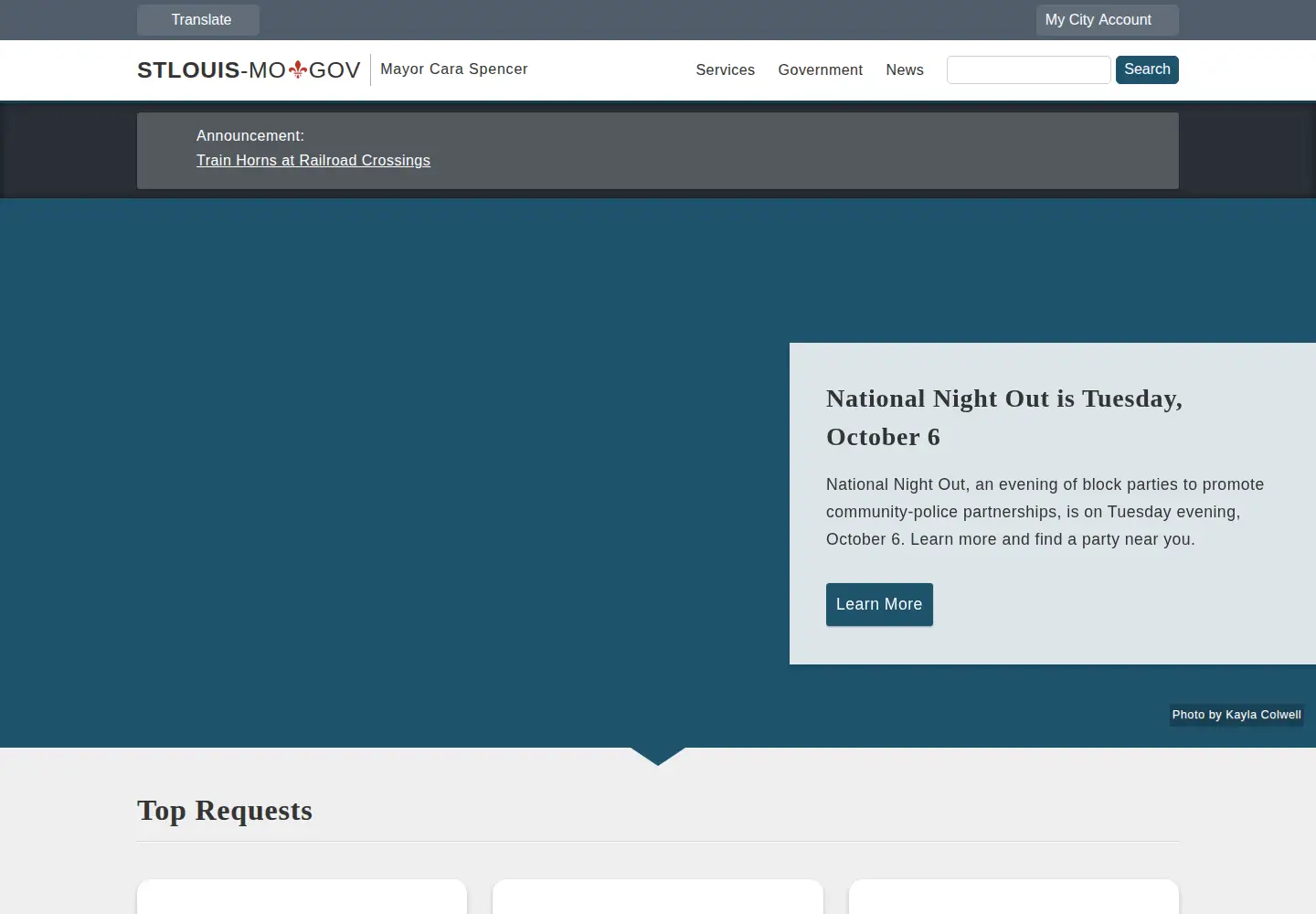Viewport: 1316px width, 914px height.
Task: Open the Government menu
Action: [x=821, y=70]
